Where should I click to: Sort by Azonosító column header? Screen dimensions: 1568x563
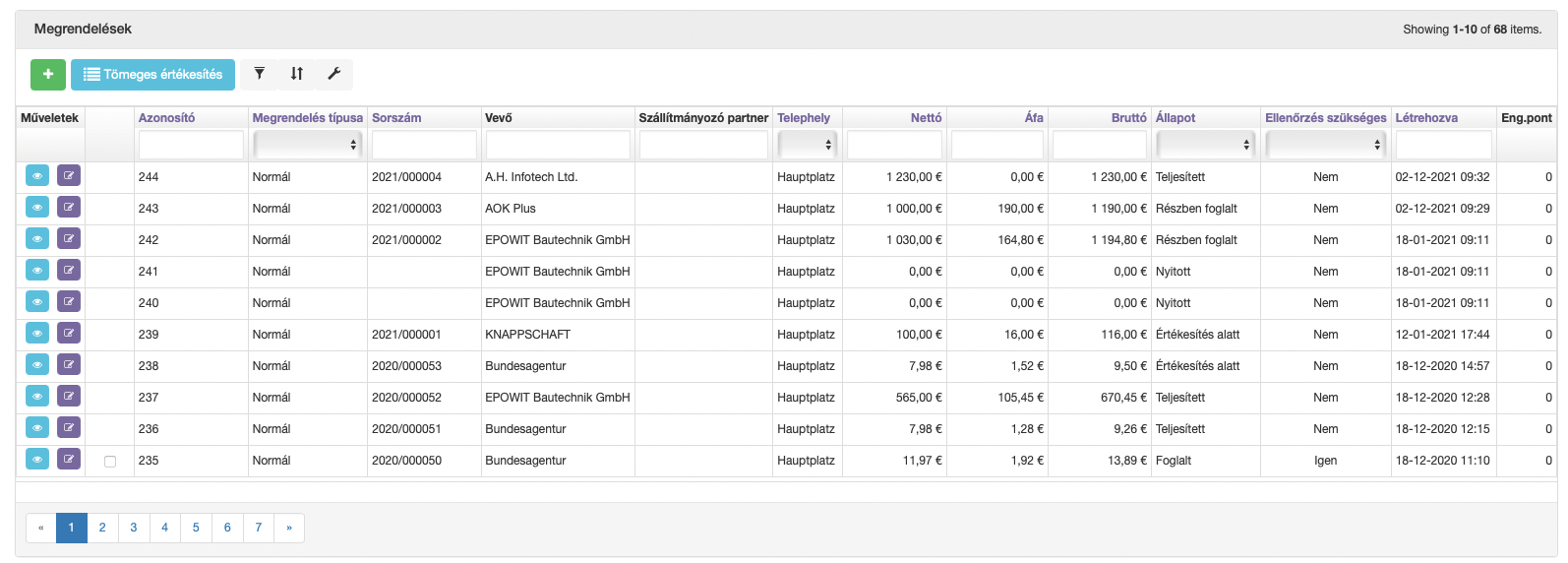166,118
